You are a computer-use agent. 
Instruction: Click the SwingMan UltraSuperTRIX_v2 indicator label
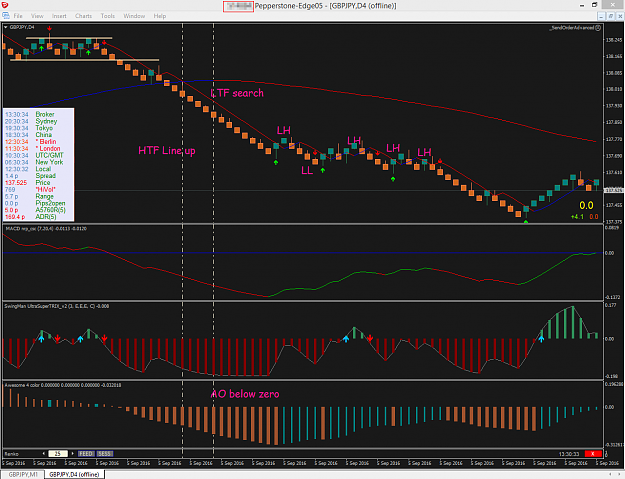[57, 306]
